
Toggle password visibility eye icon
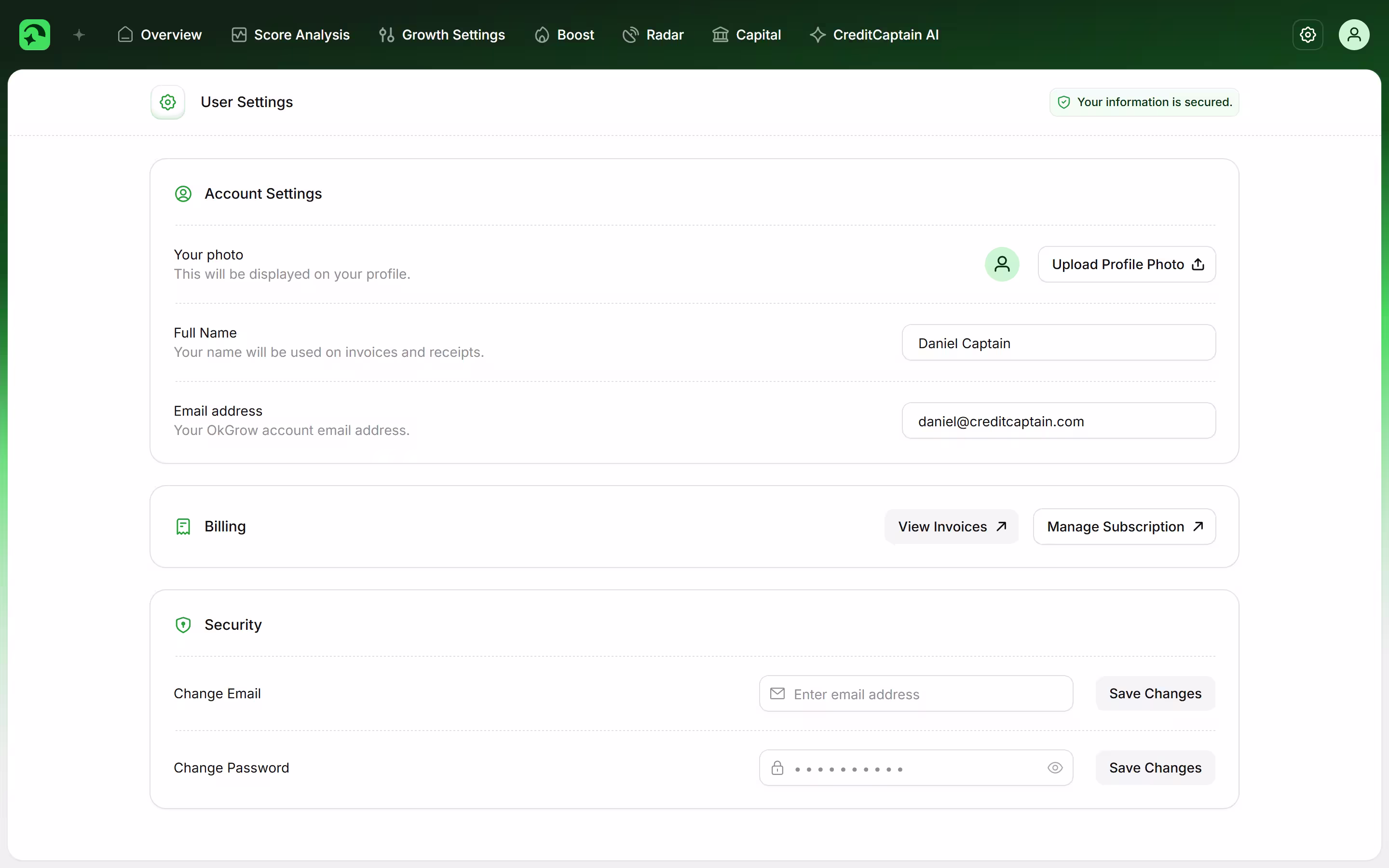(x=1055, y=768)
